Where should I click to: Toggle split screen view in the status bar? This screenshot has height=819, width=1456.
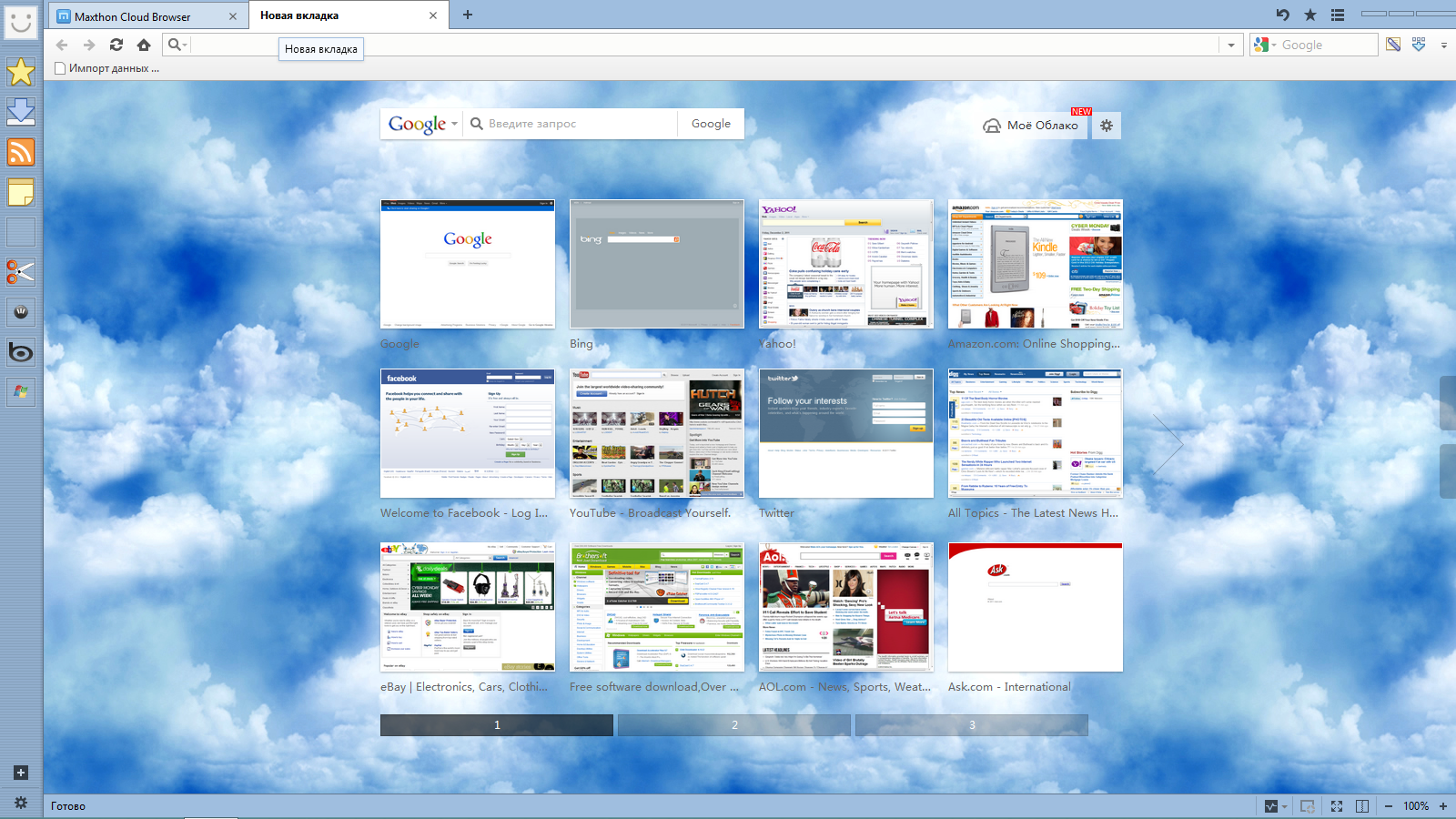(1362, 806)
